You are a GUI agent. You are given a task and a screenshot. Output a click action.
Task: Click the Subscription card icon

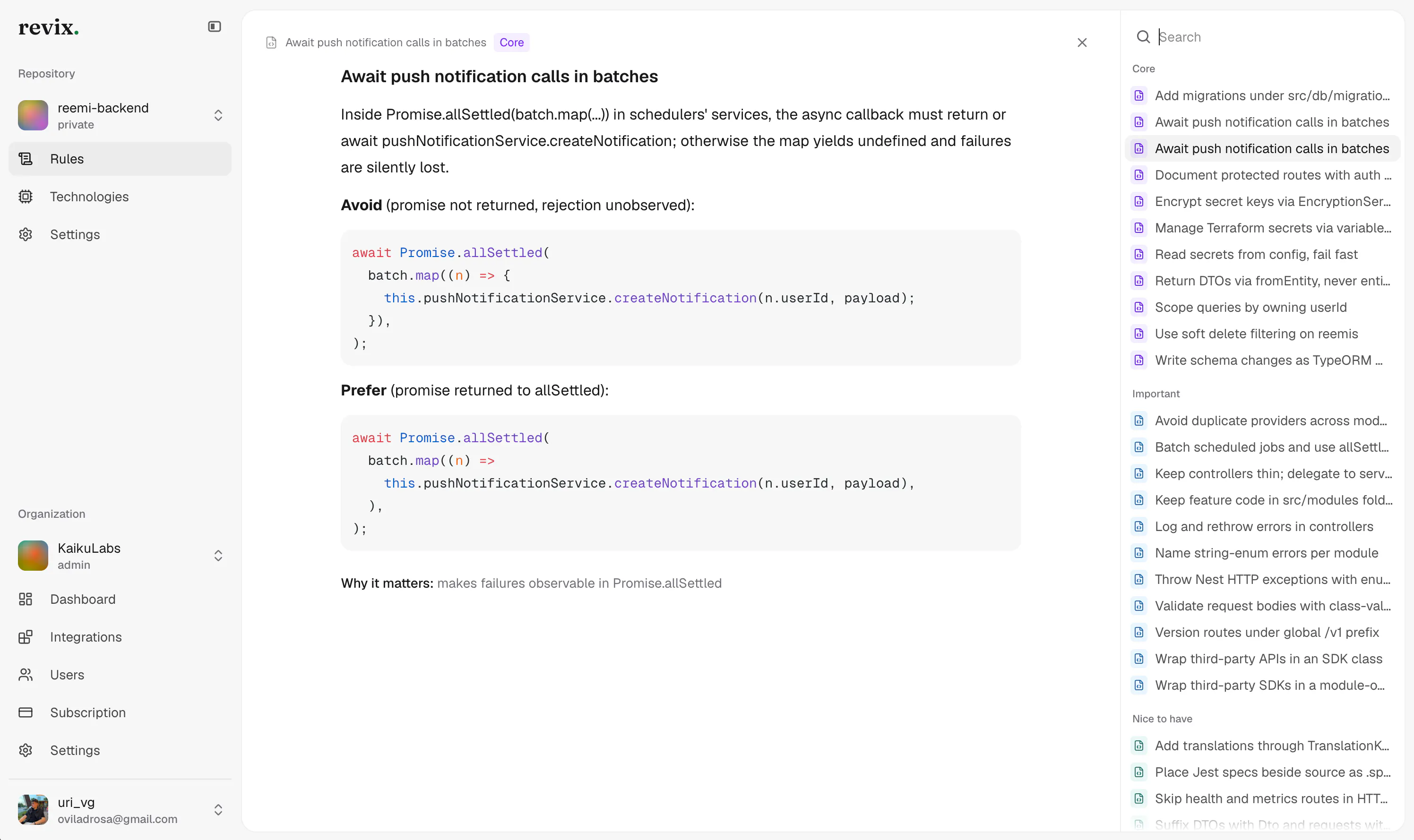point(26,712)
